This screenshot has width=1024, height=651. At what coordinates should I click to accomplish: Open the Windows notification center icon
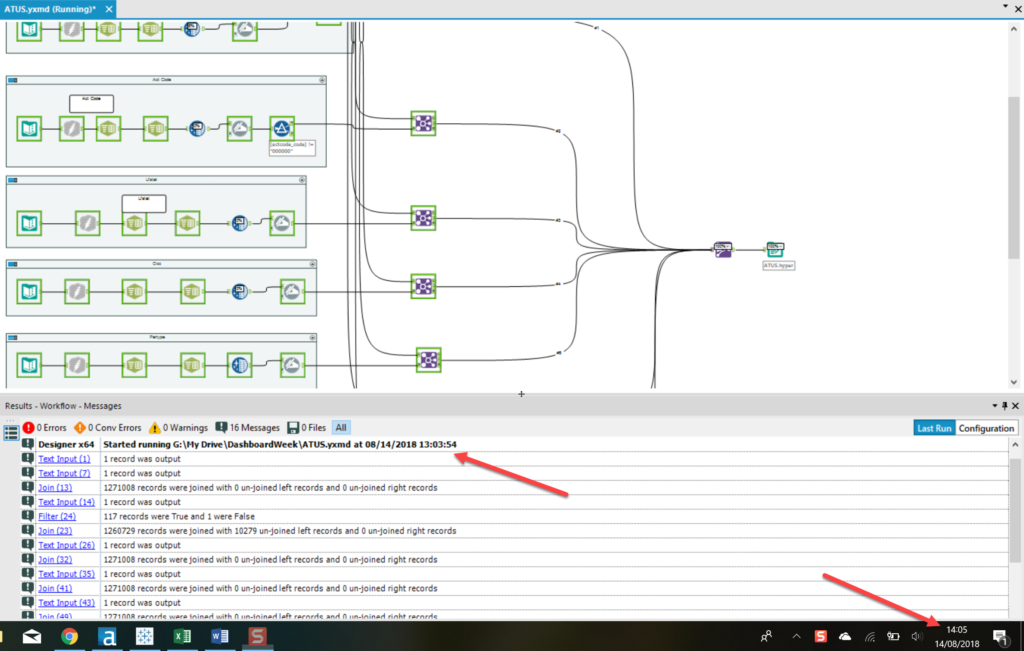point(1000,637)
